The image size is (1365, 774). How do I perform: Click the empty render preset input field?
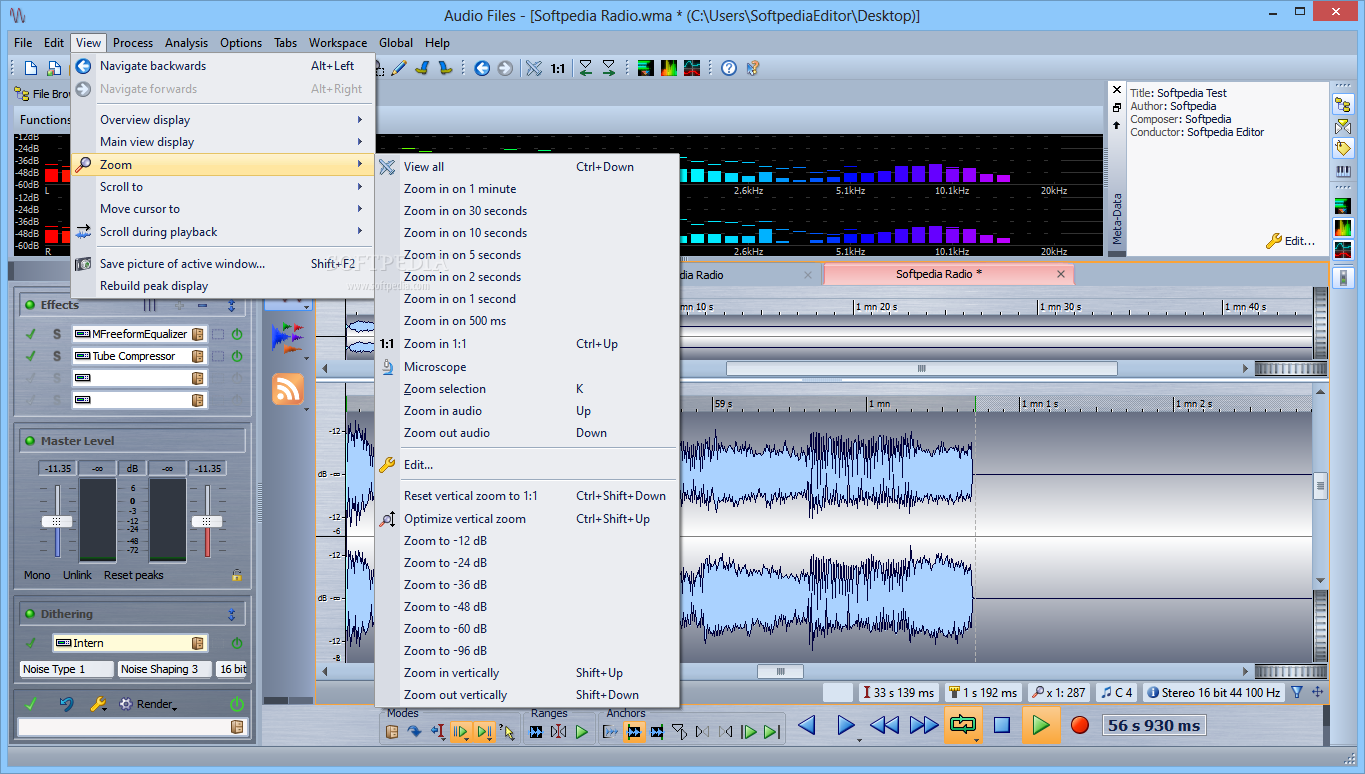123,728
